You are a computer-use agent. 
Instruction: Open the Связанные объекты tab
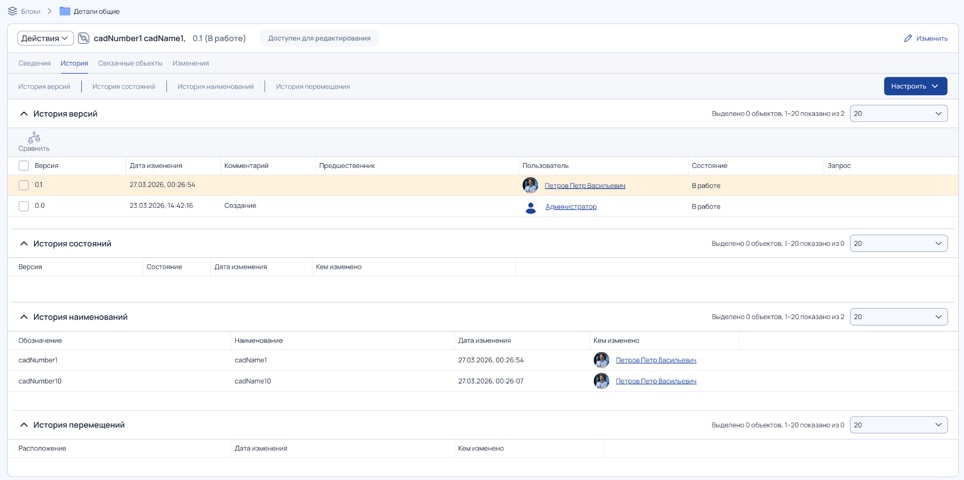tap(130, 63)
